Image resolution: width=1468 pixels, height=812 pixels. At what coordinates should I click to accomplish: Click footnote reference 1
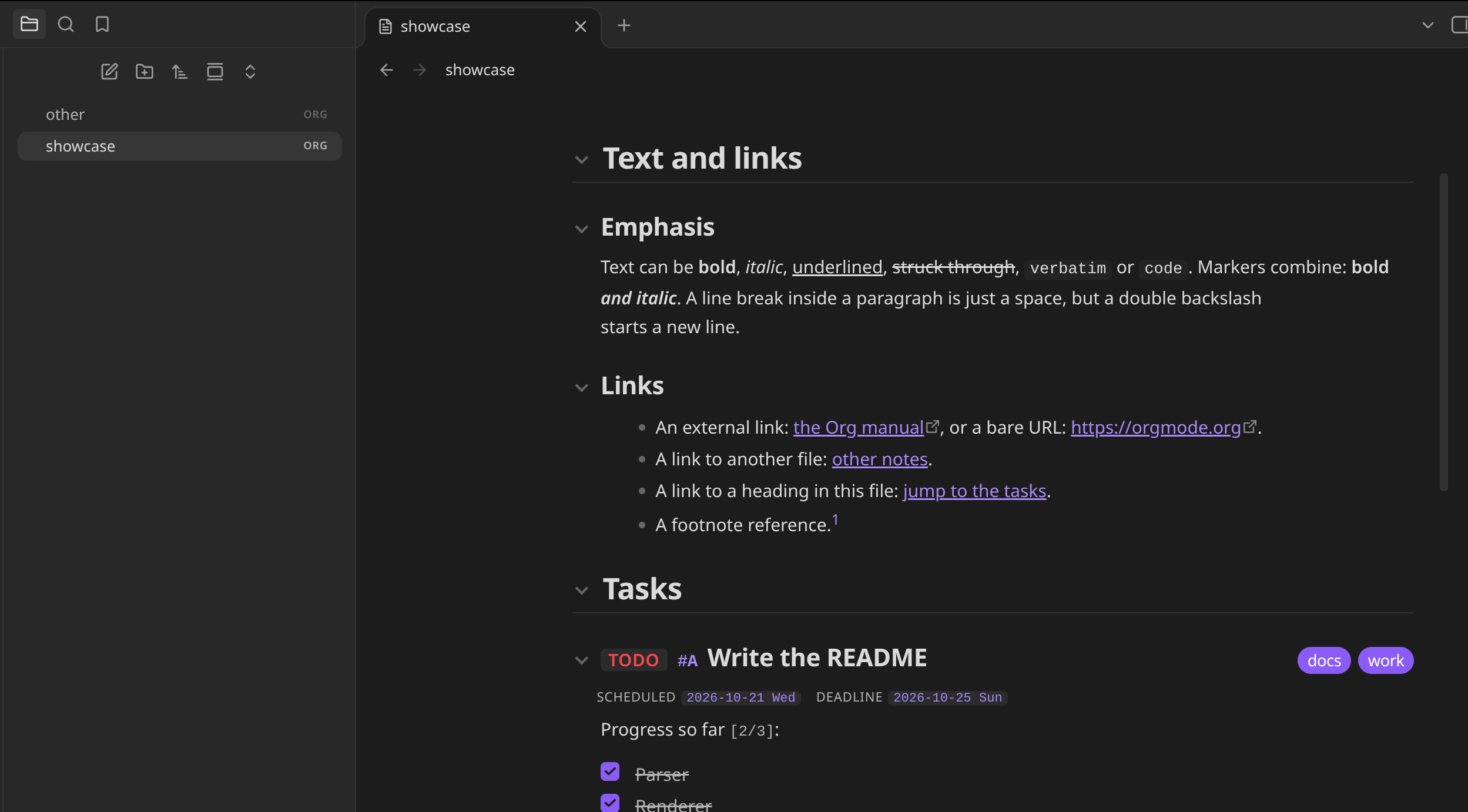click(x=835, y=519)
